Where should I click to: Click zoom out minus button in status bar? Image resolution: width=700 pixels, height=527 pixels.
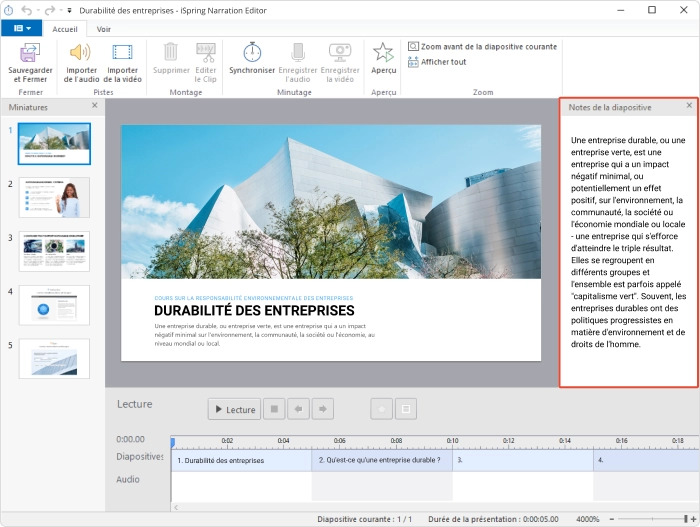click(x=612, y=519)
